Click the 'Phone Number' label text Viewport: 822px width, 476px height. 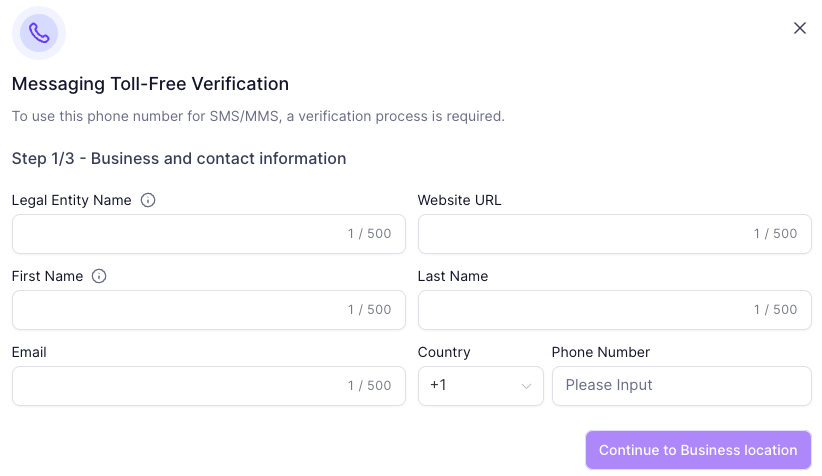(x=601, y=352)
